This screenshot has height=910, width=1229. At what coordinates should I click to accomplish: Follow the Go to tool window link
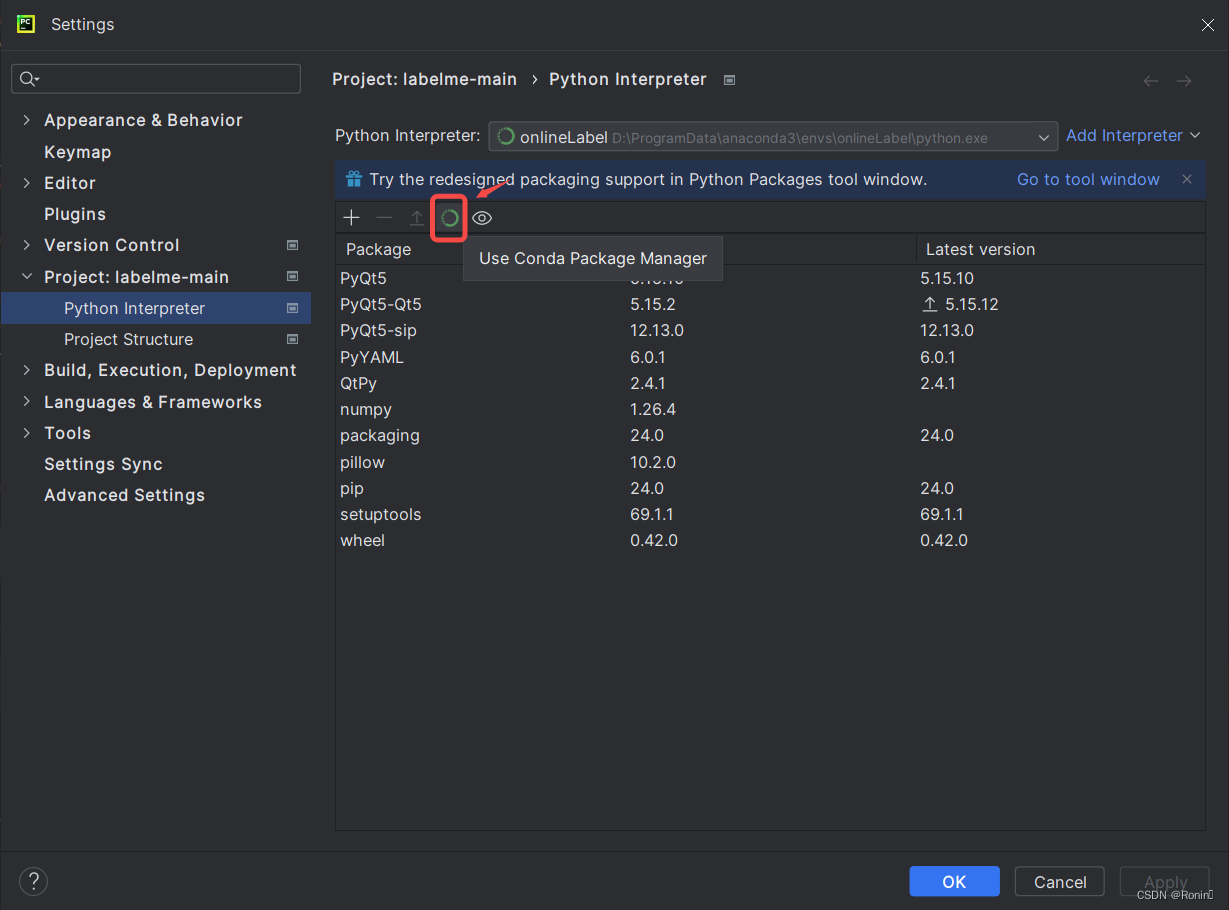[1088, 180]
